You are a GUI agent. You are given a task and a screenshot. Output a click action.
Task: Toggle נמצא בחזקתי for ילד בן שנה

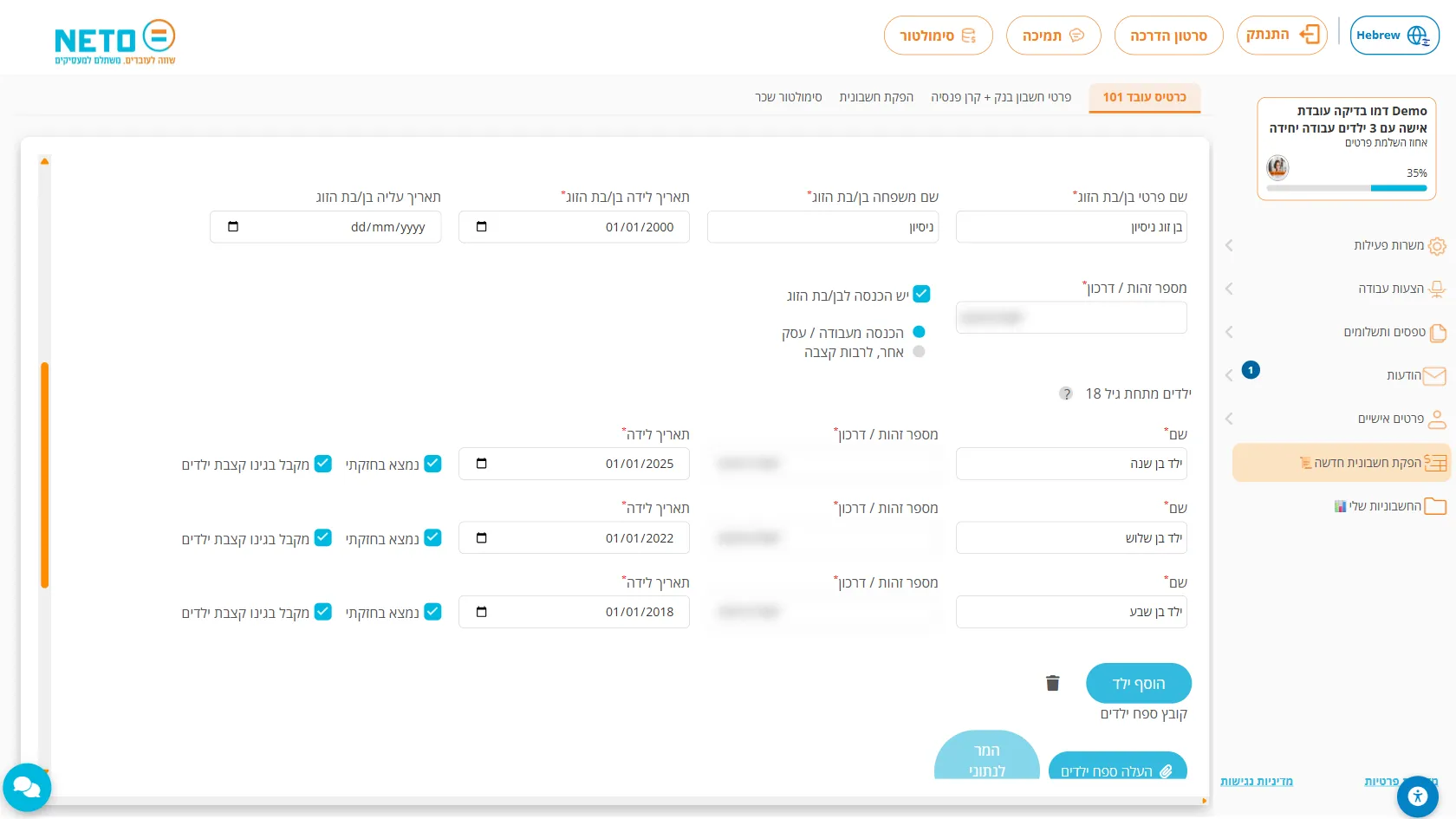coord(433,464)
